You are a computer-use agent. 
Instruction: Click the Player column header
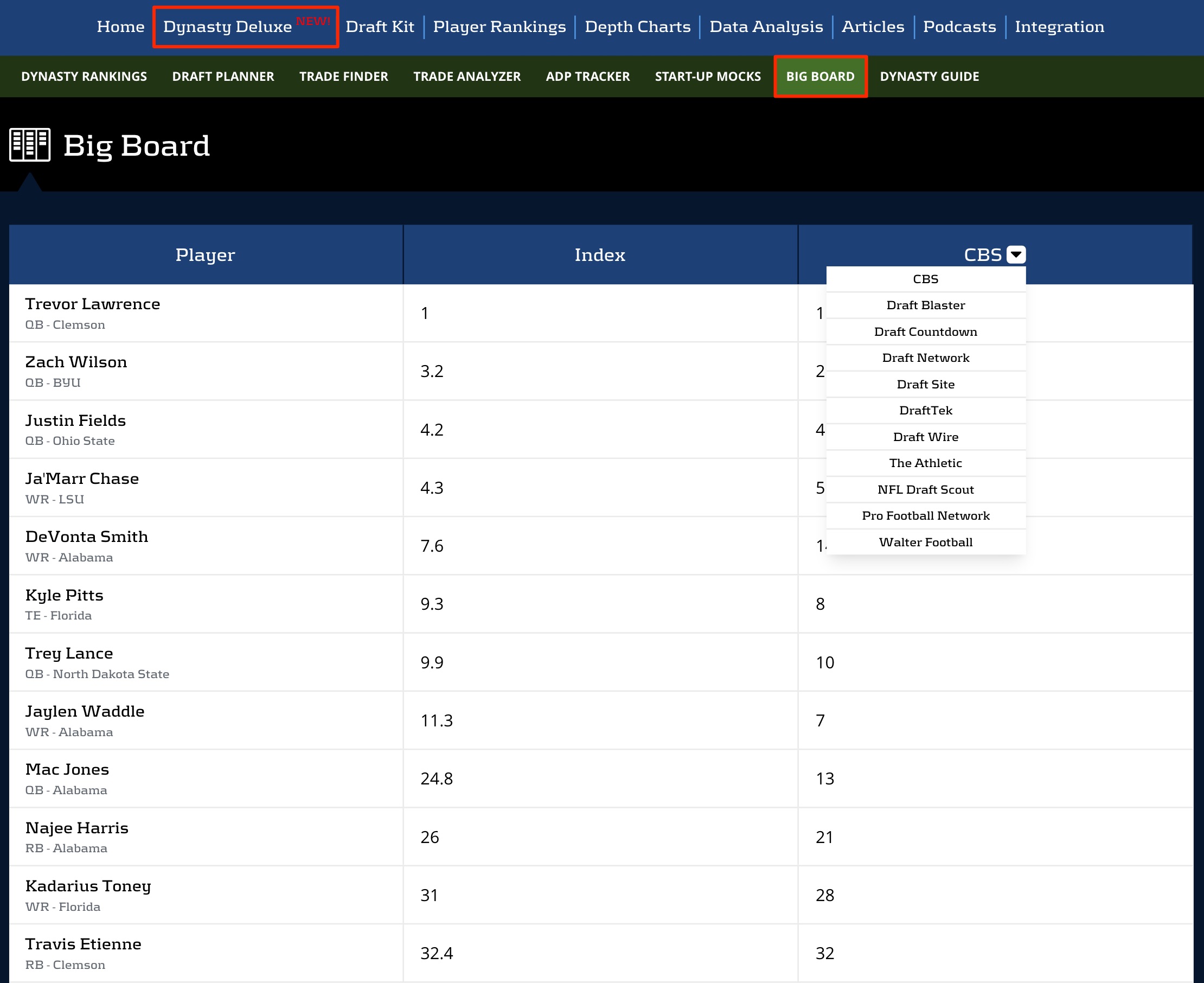(x=205, y=255)
